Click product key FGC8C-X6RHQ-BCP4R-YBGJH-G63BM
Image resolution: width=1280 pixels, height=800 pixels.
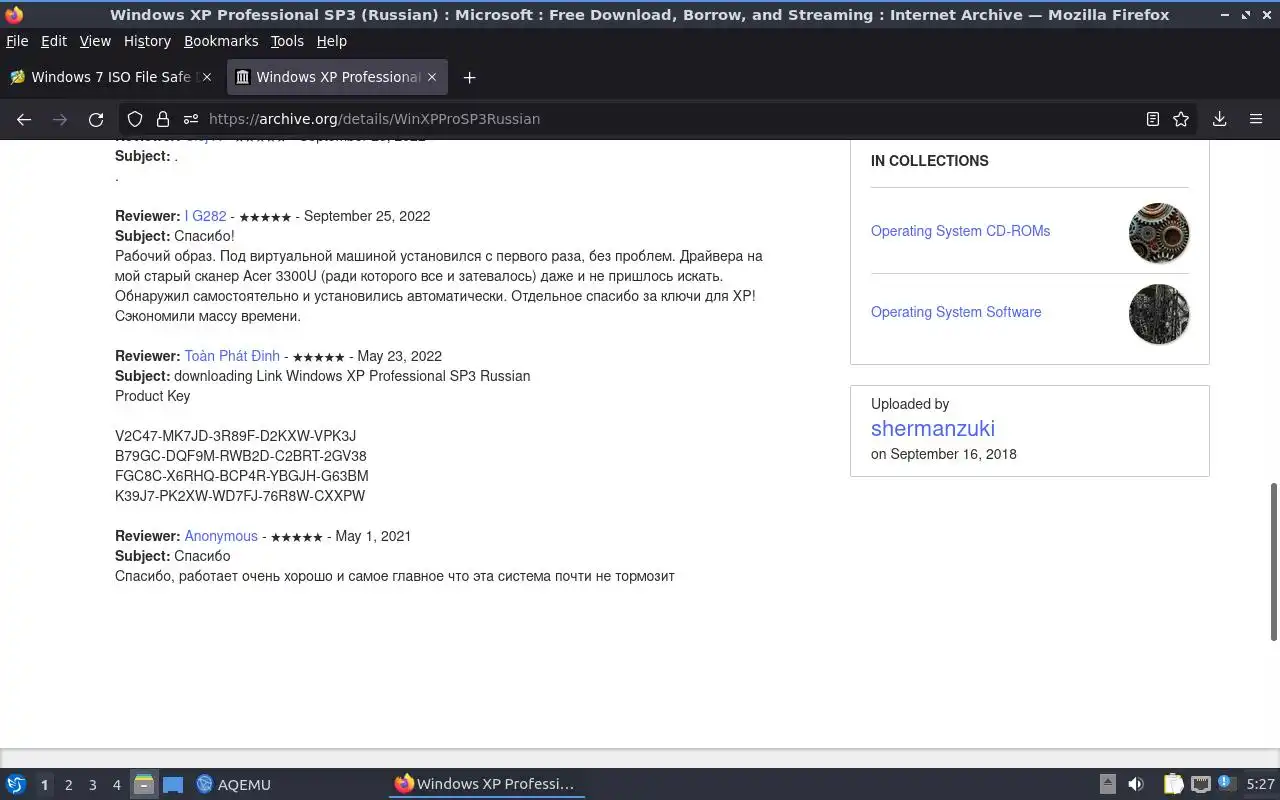pyautogui.click(x=242, y=476)
